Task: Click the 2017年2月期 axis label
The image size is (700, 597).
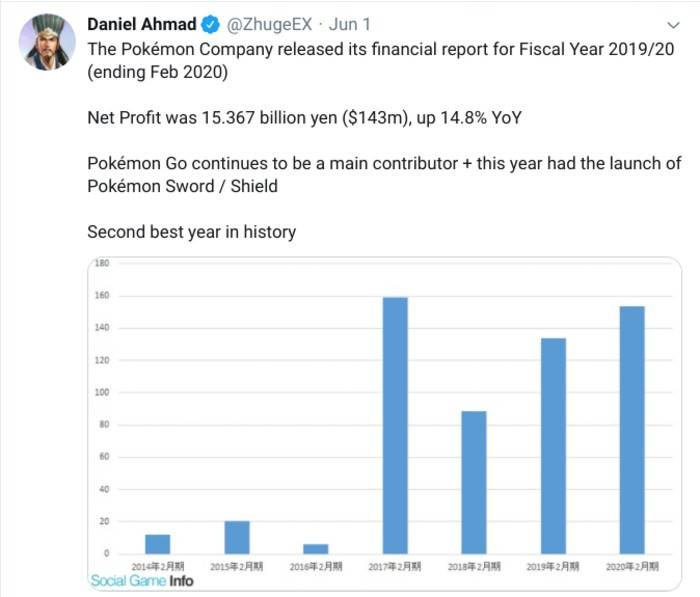Action: [395, 567]
